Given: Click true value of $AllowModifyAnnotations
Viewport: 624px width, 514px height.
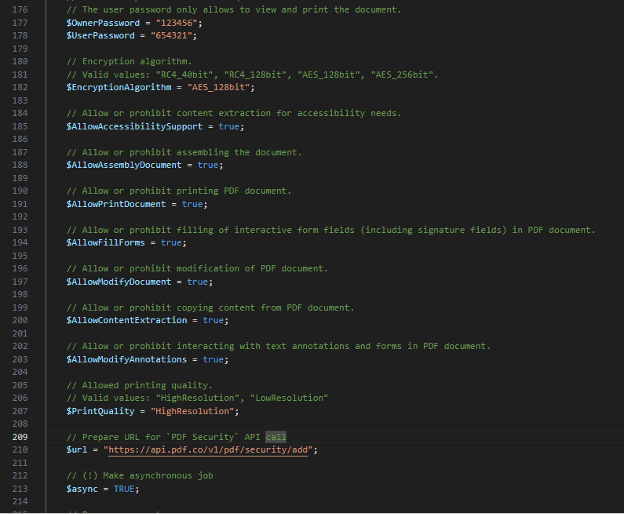Looking at the screenshot, I should pyautogui.click(x=213, y=359).
